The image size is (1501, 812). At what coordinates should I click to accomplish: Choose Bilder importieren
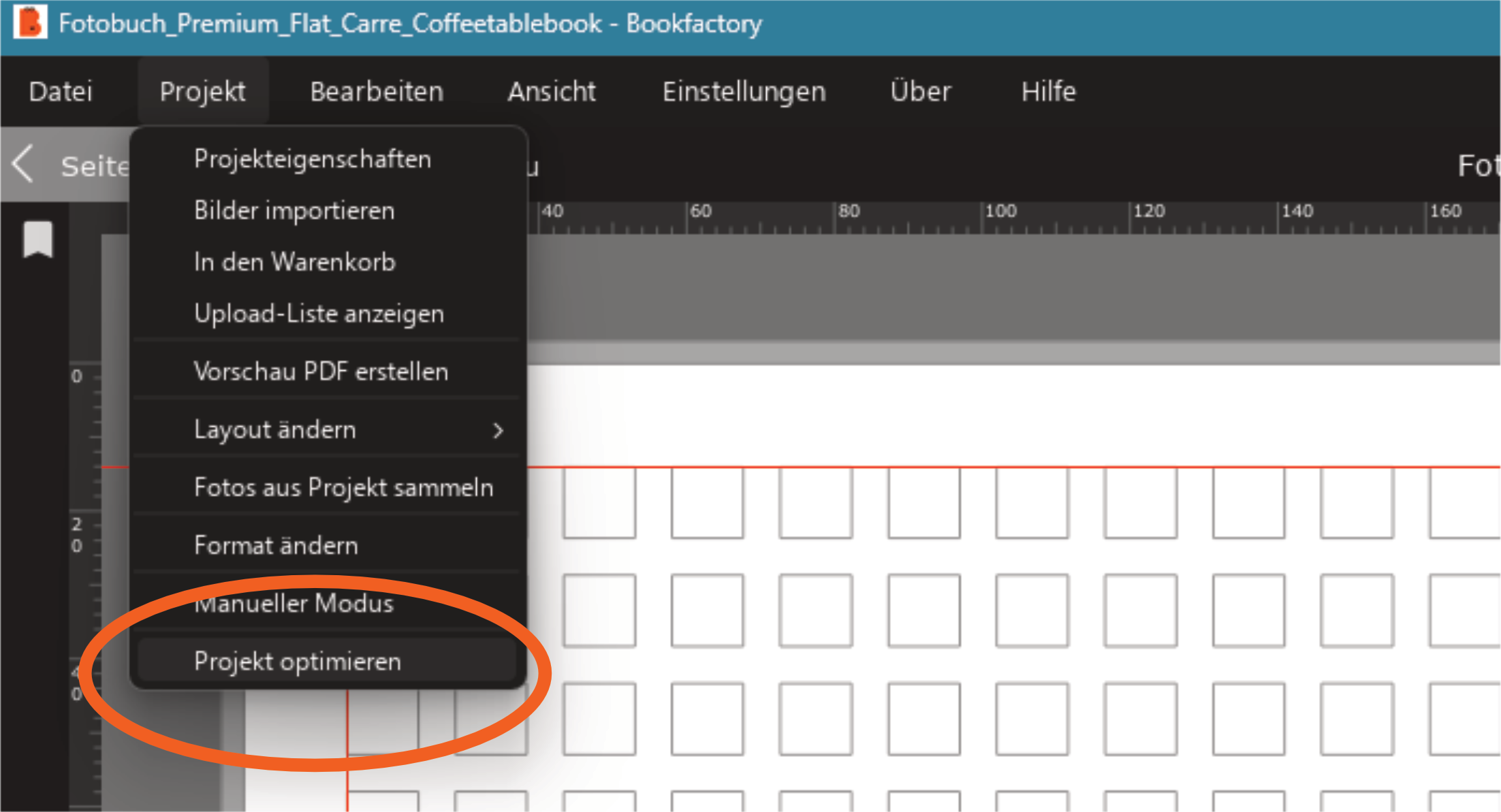coord(327,211)
